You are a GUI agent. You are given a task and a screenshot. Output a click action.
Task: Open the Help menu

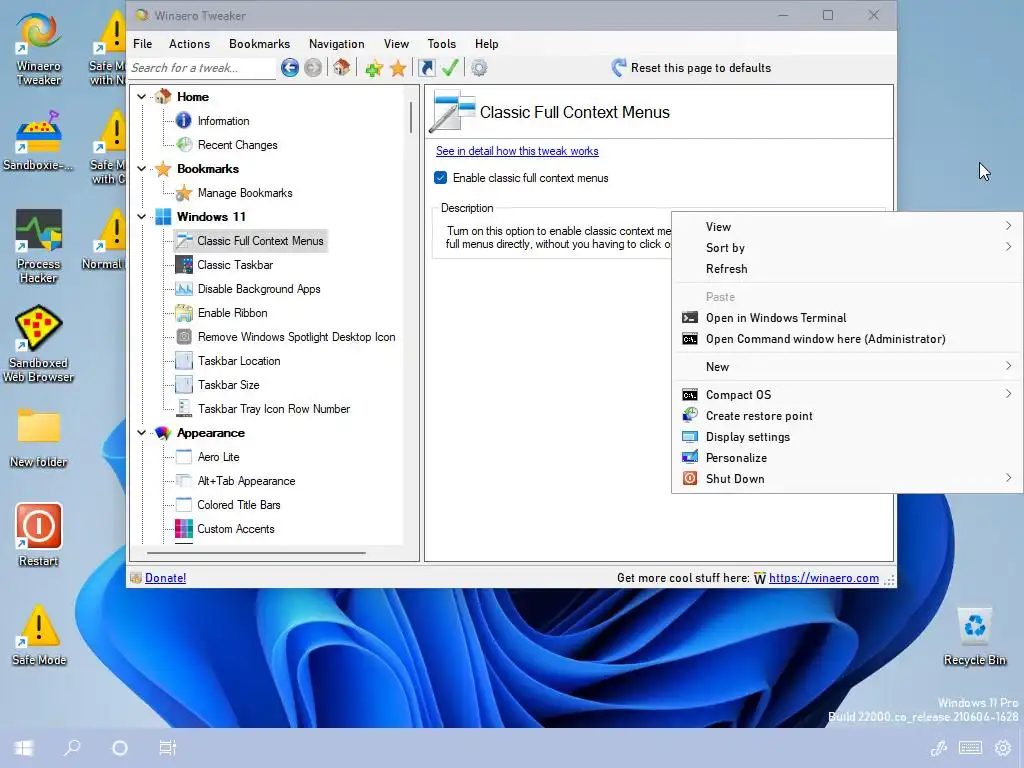[487, 44]
